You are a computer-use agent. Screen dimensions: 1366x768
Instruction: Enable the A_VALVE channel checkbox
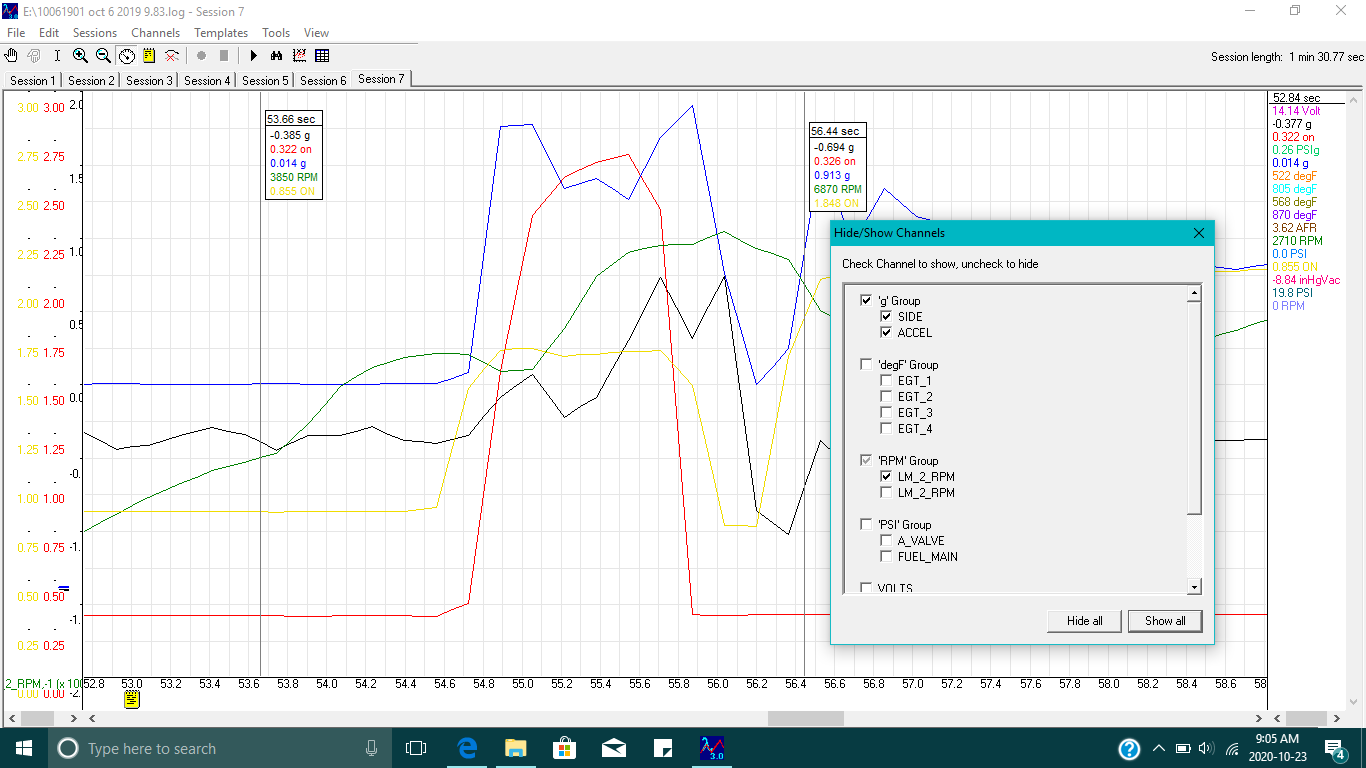tap(886, 540)
